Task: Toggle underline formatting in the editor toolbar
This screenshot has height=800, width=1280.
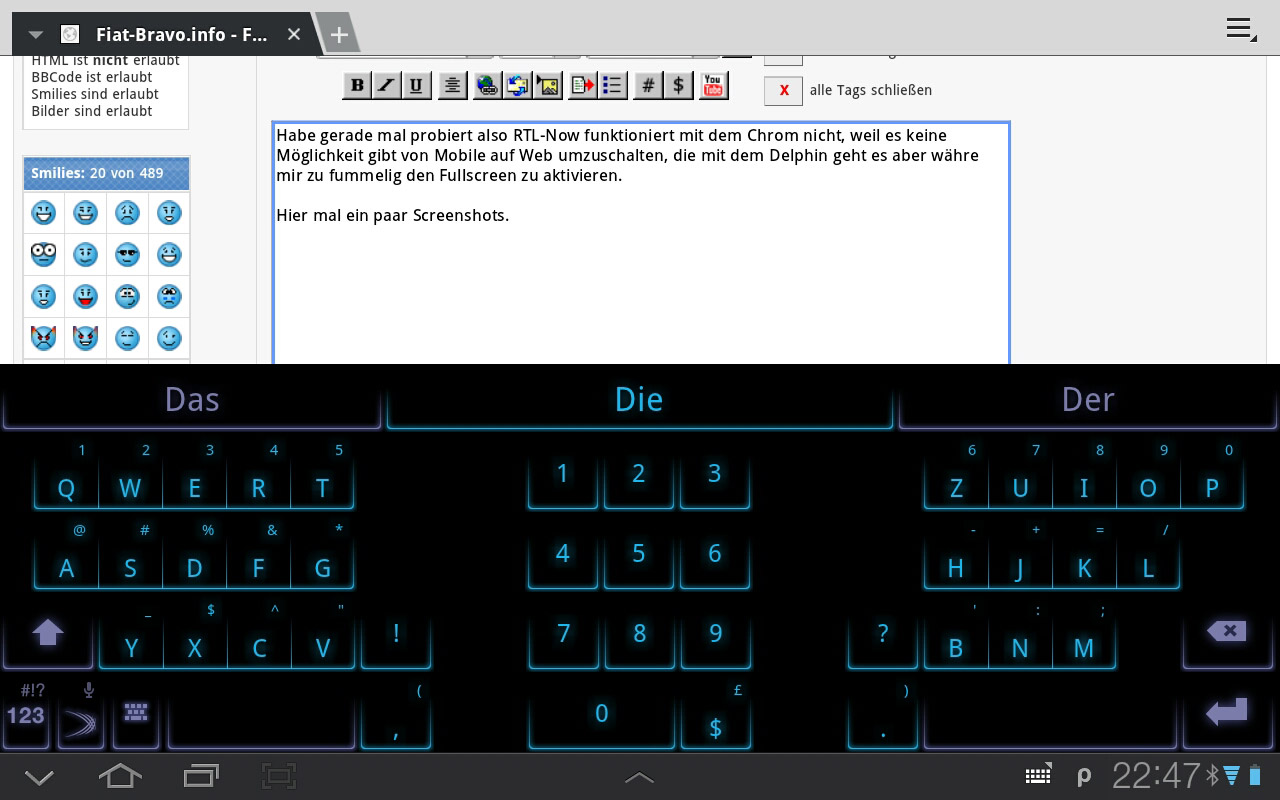Action: pyautogui.click(x=416, y=86)
